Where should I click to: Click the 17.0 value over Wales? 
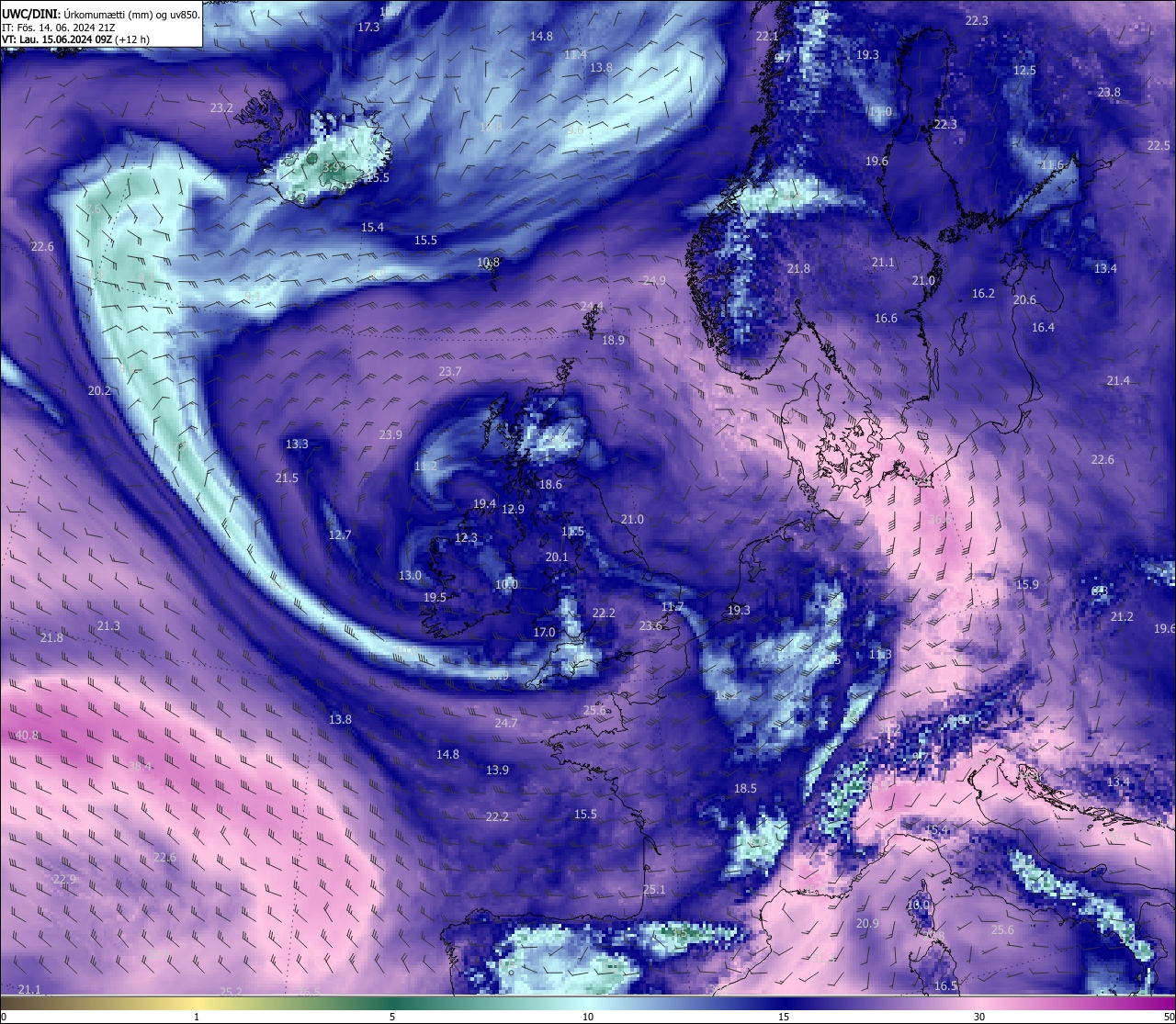(544, 633)
